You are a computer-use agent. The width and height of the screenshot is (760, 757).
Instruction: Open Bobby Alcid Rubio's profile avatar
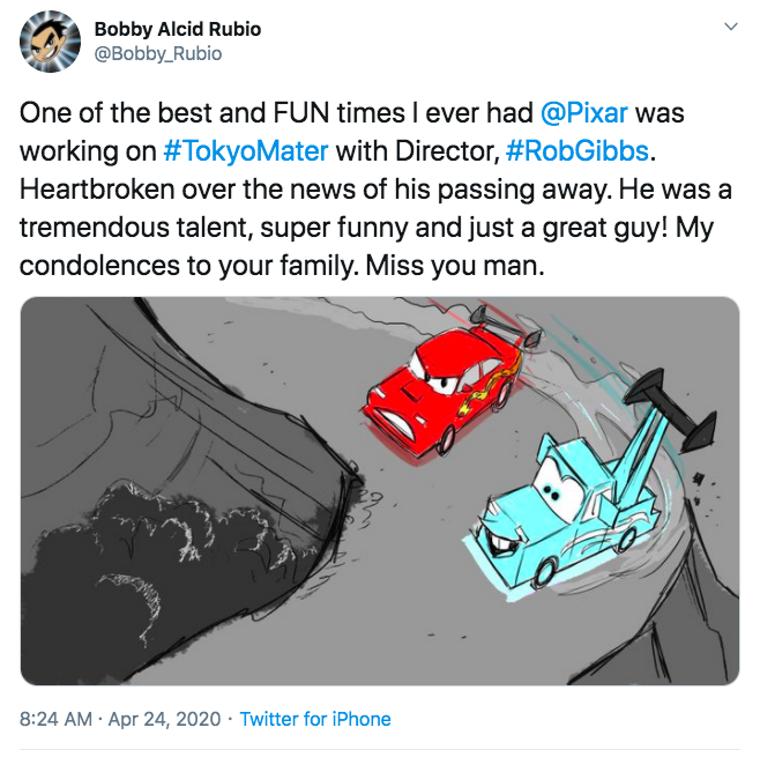pos(50,41)
